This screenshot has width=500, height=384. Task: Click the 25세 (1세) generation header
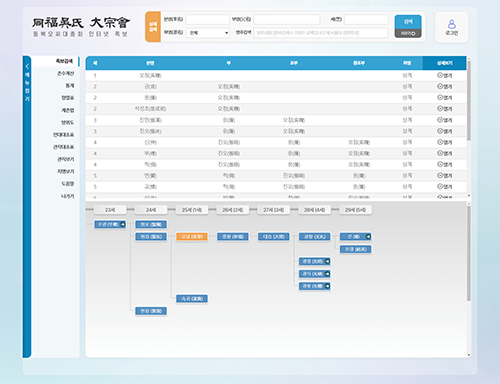(192, 210)
